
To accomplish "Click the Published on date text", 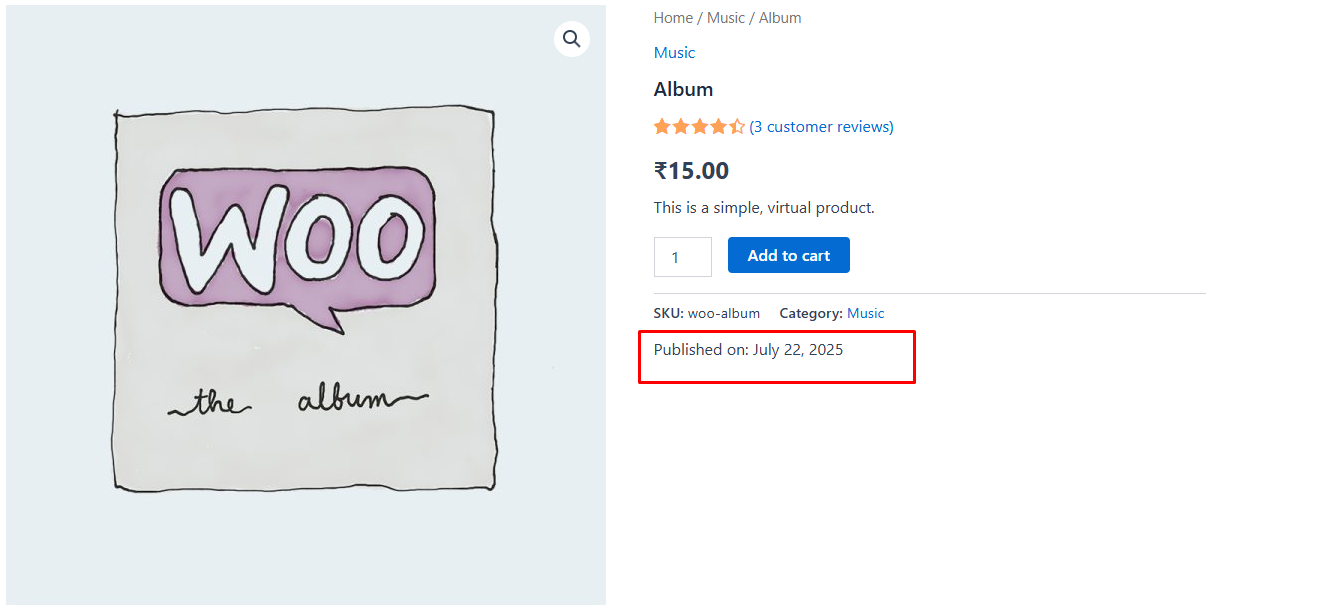I will [x=748, y=349].
